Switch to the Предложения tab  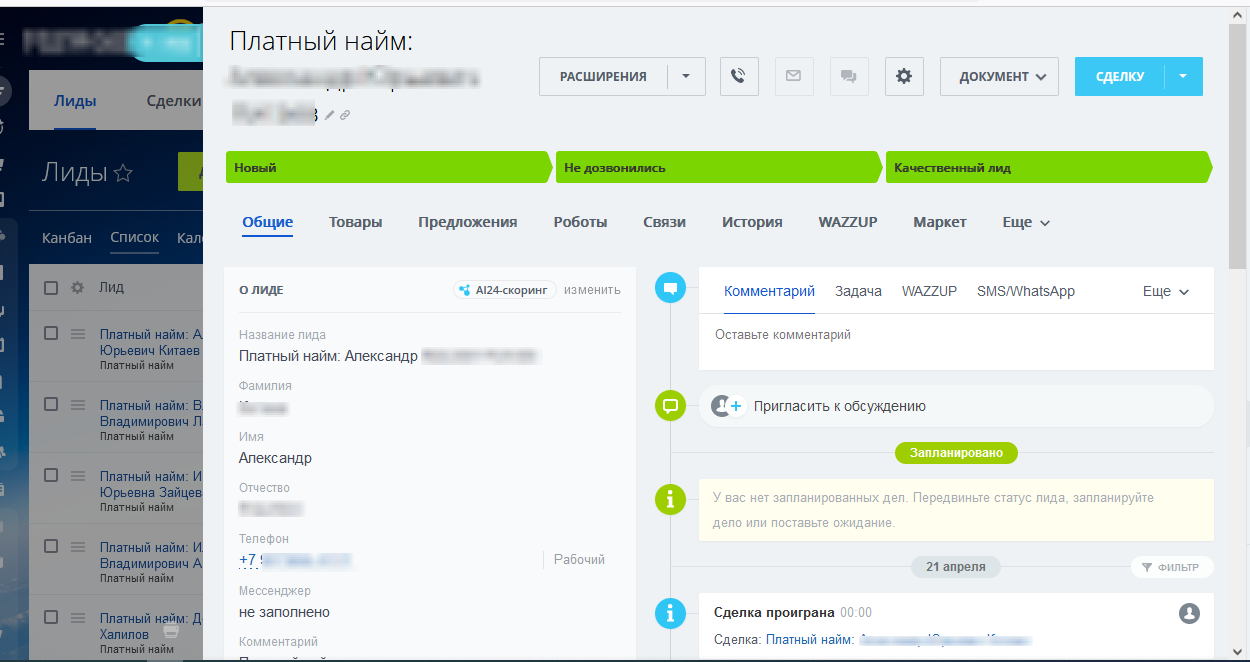[x=468, y=222]
